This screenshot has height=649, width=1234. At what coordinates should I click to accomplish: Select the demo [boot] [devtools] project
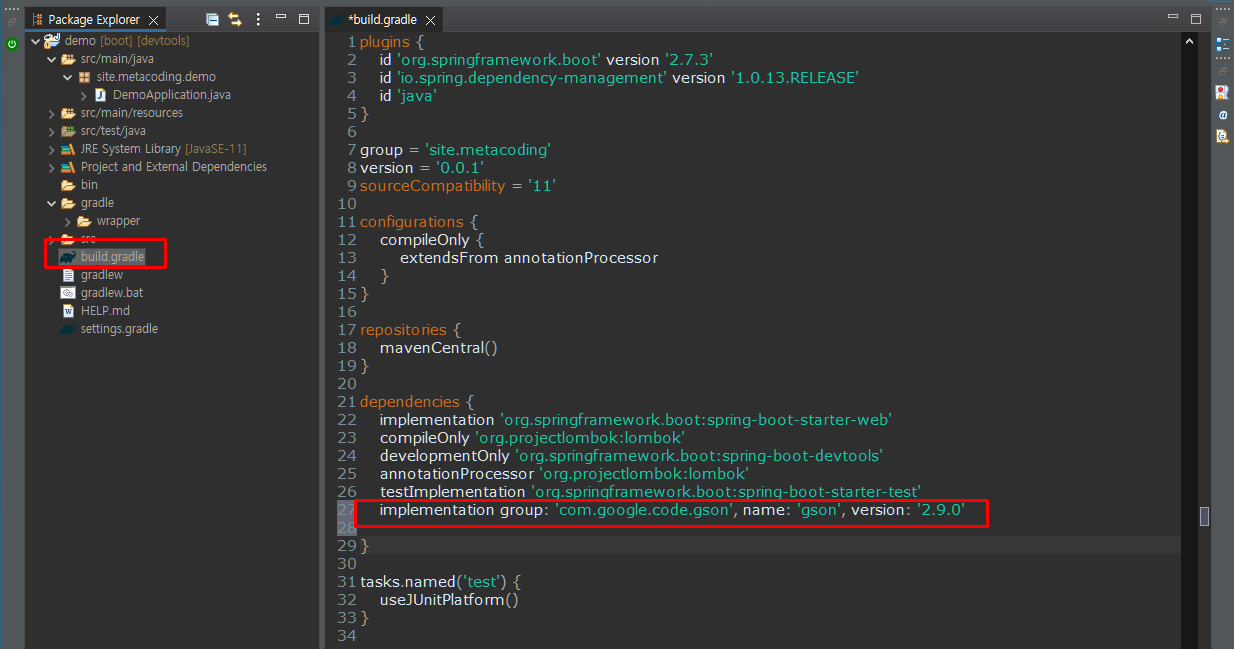(118, 41)
